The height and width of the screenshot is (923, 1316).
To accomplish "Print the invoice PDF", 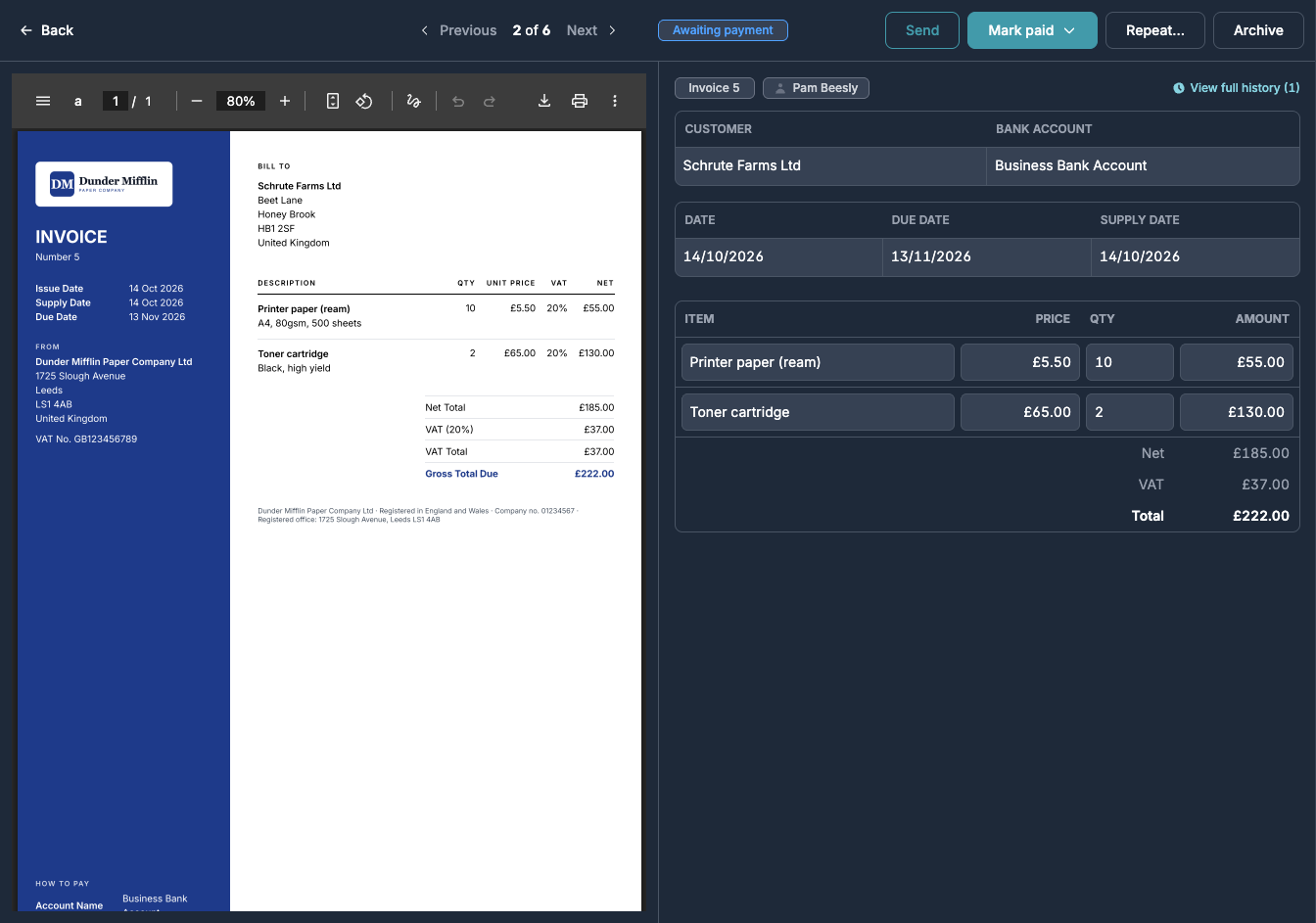I will tap(580, 101).
